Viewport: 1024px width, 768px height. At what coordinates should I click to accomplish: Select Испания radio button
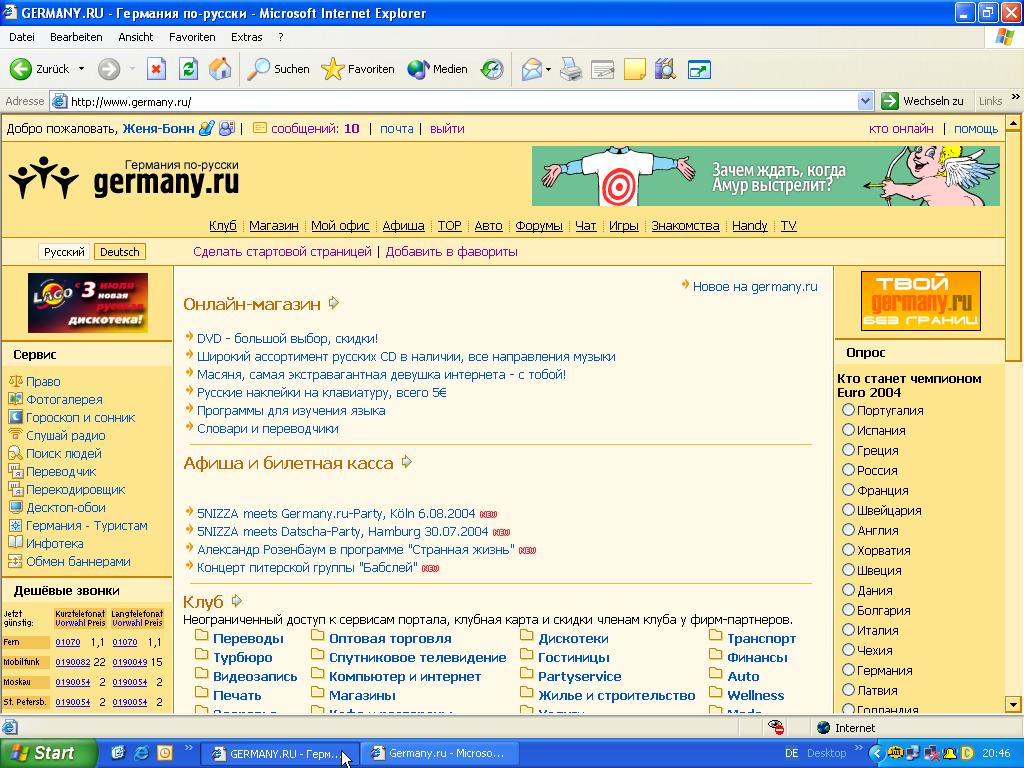click(848, 430)
